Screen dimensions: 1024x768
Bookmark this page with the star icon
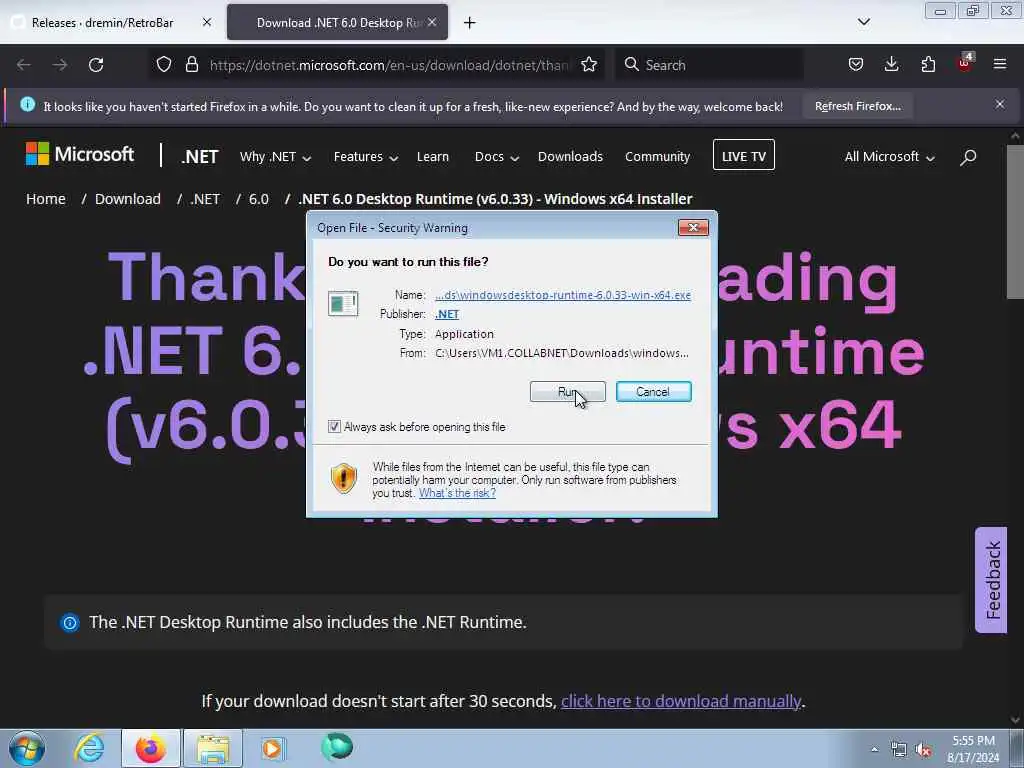pyautogui.click(x=589, y=65)
